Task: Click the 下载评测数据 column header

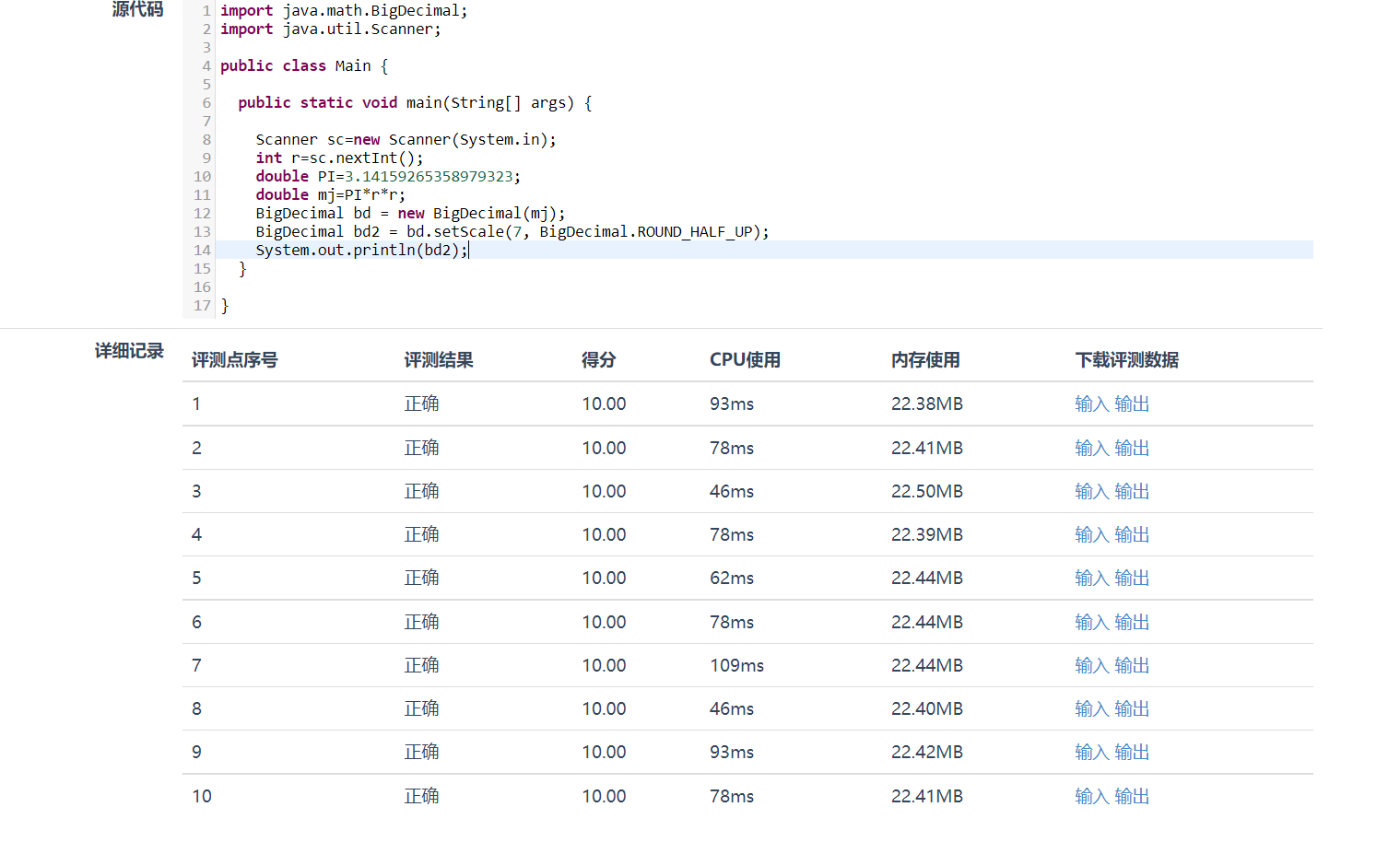Action: 1126,360
